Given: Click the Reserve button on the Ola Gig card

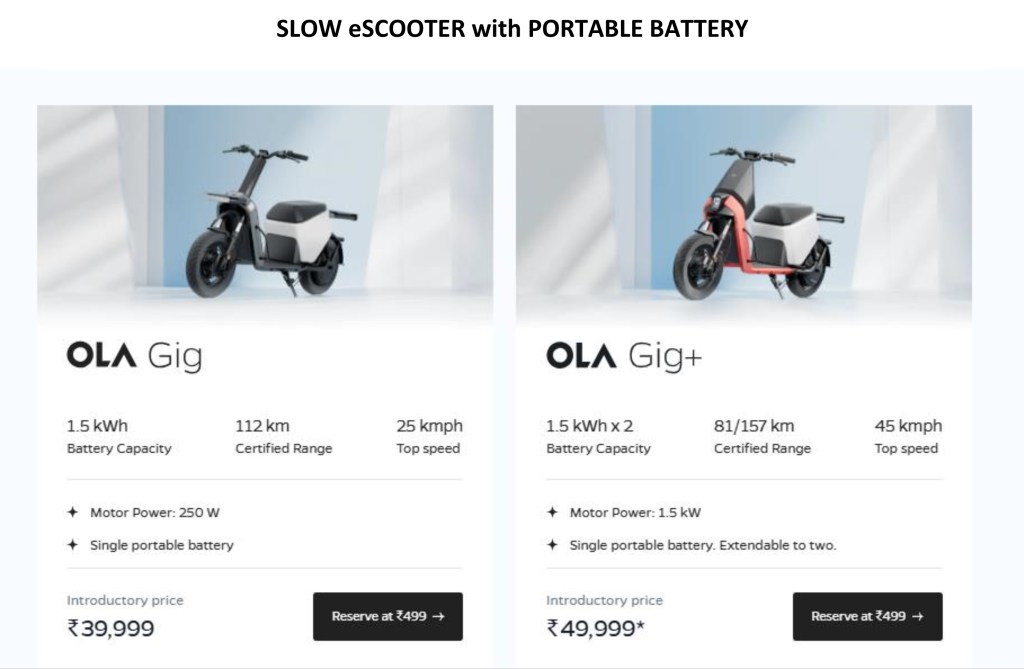Looking at the screenshot, I should (387, 616).
